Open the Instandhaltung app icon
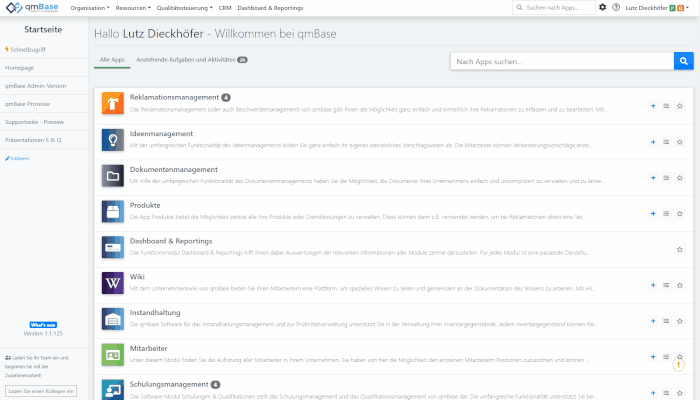 [112, 319]
